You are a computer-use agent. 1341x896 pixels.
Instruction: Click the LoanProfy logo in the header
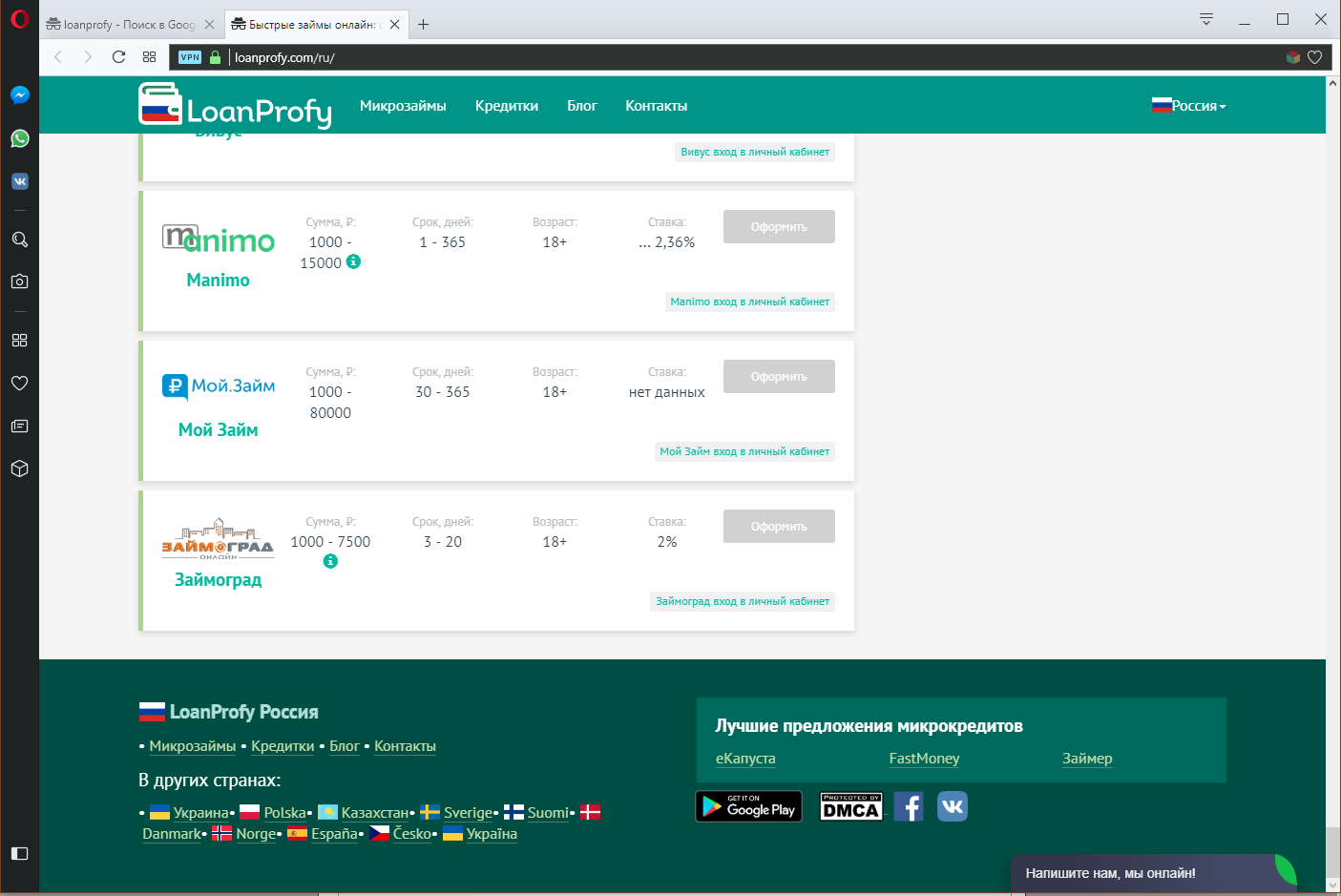(x=235, y=106)
